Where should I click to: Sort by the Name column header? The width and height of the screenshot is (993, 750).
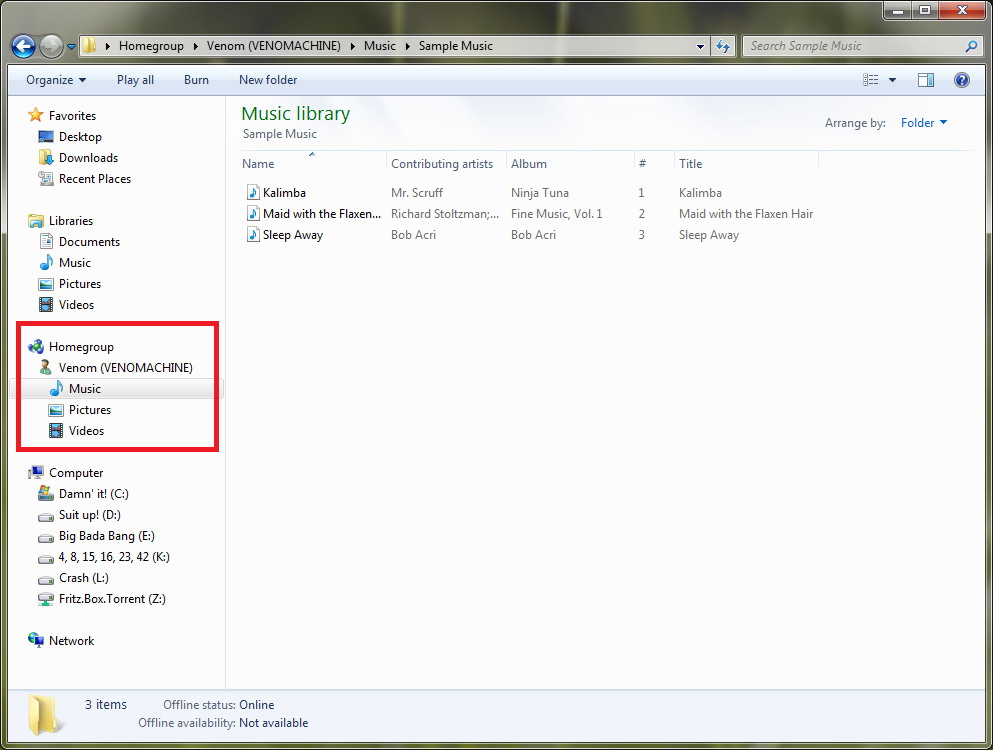(258, 163)
